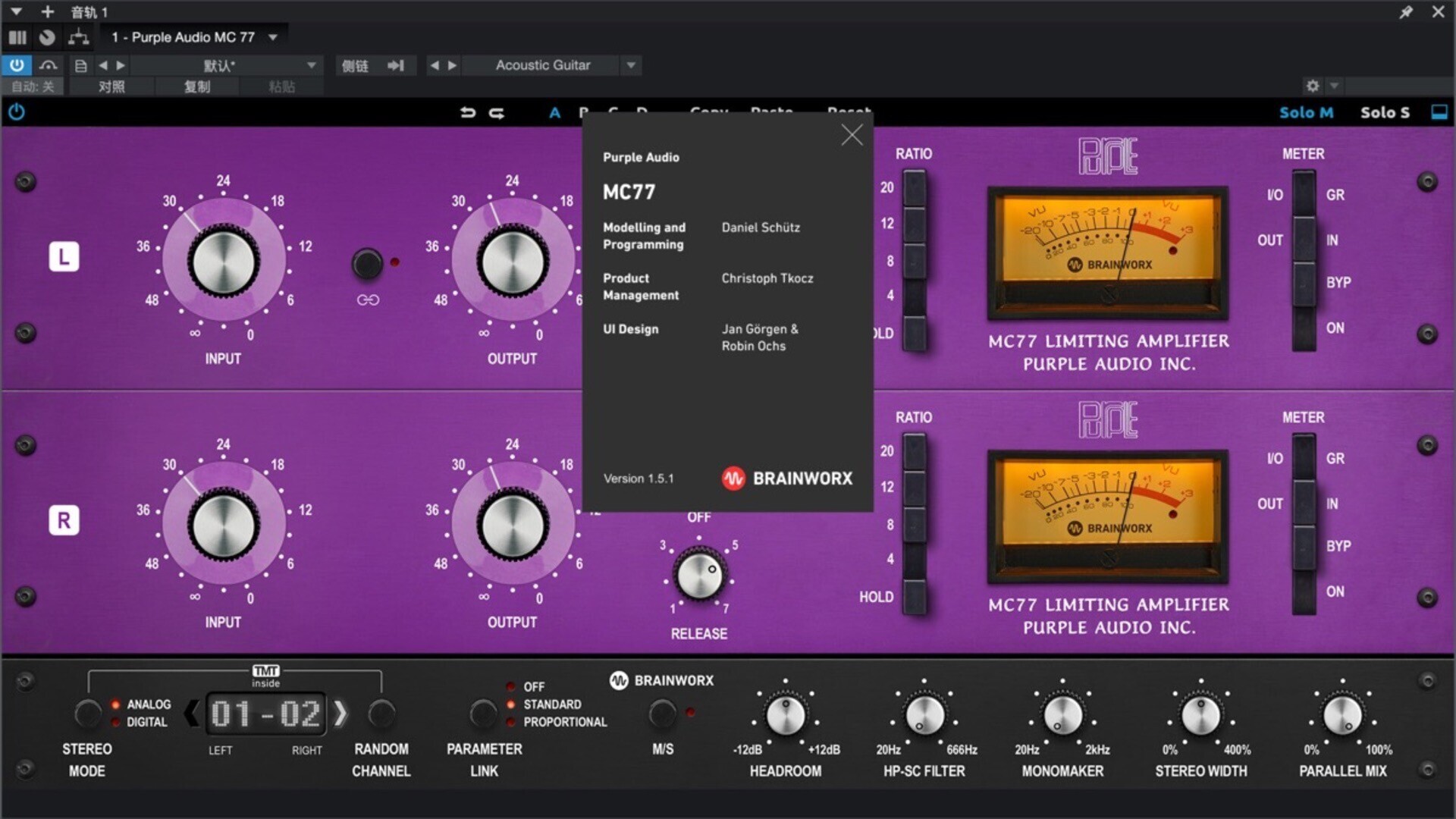The image size is (1456, 819).
Task: Click the 对照 compare button
Action: pos(111,86)
